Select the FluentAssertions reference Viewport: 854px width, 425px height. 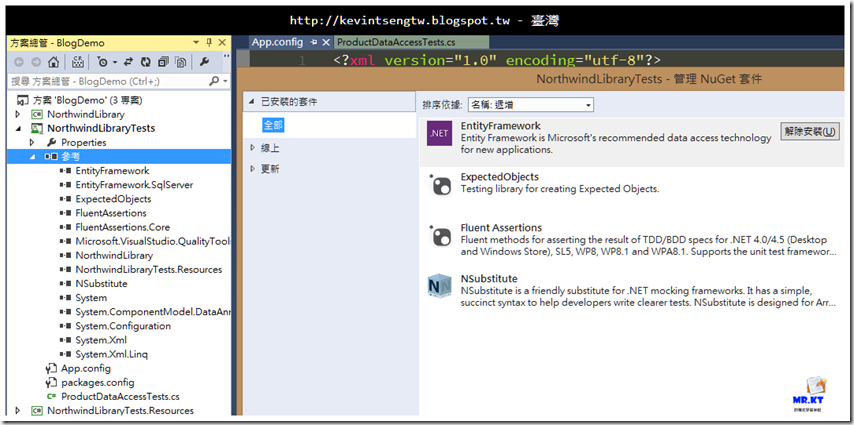point(111,213)
